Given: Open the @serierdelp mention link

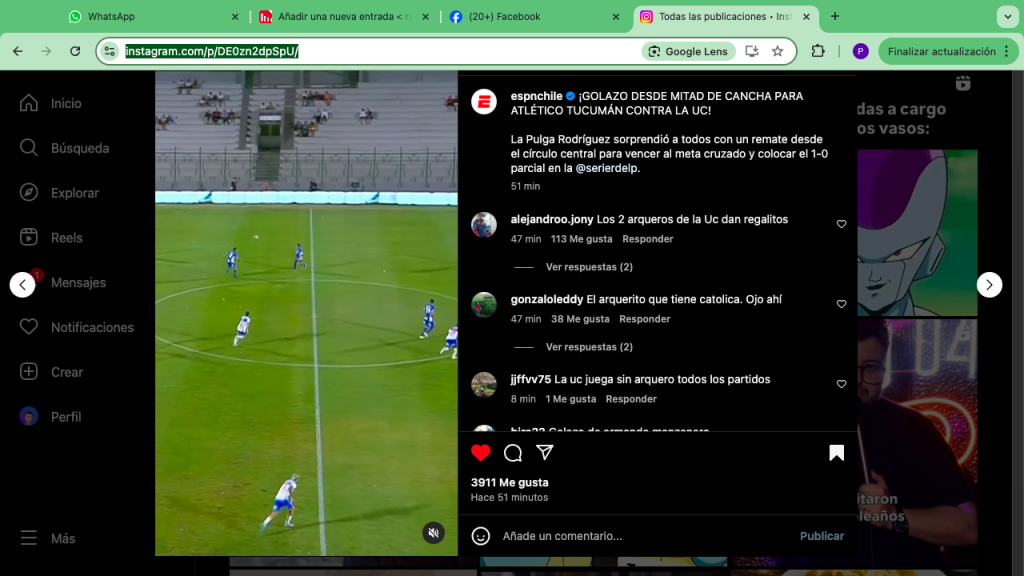Looking at the screenshot, I should (x=606, y=168).
